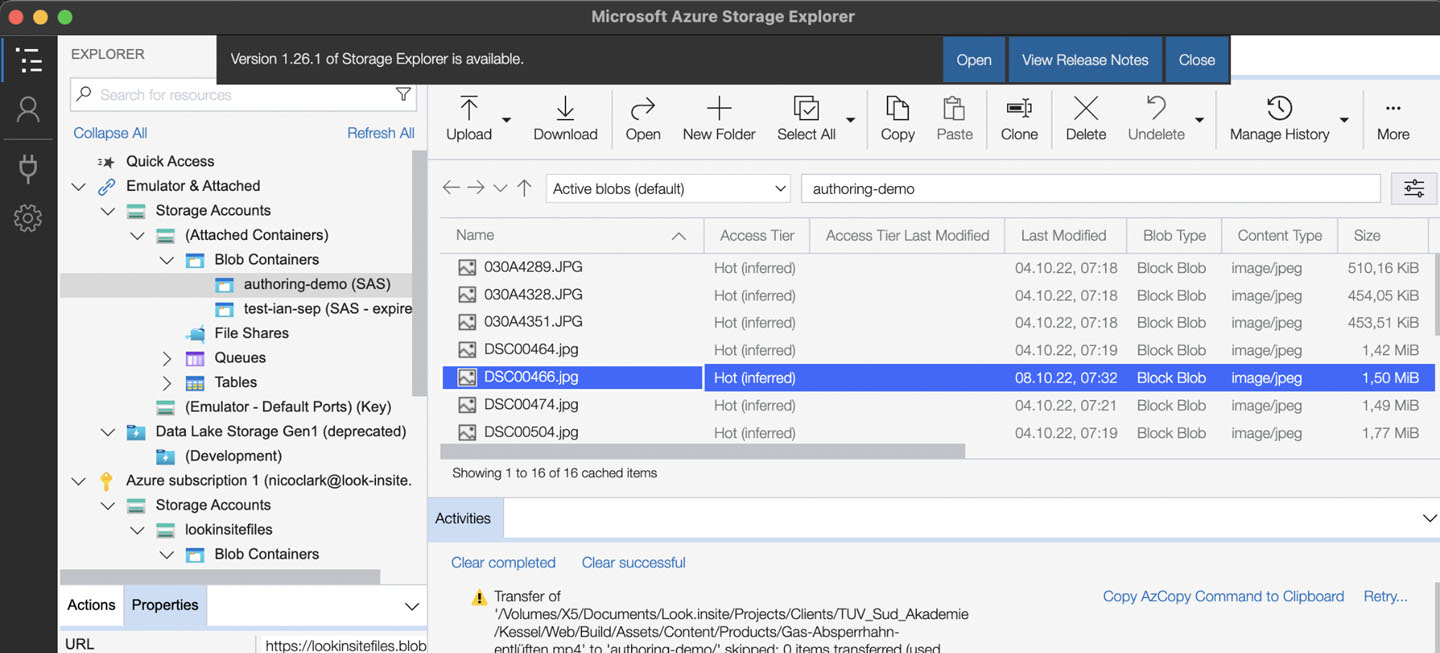Open the Upload dropdown arrow
The height and width of the screenshot is (653, 1440).
[506, 120]
